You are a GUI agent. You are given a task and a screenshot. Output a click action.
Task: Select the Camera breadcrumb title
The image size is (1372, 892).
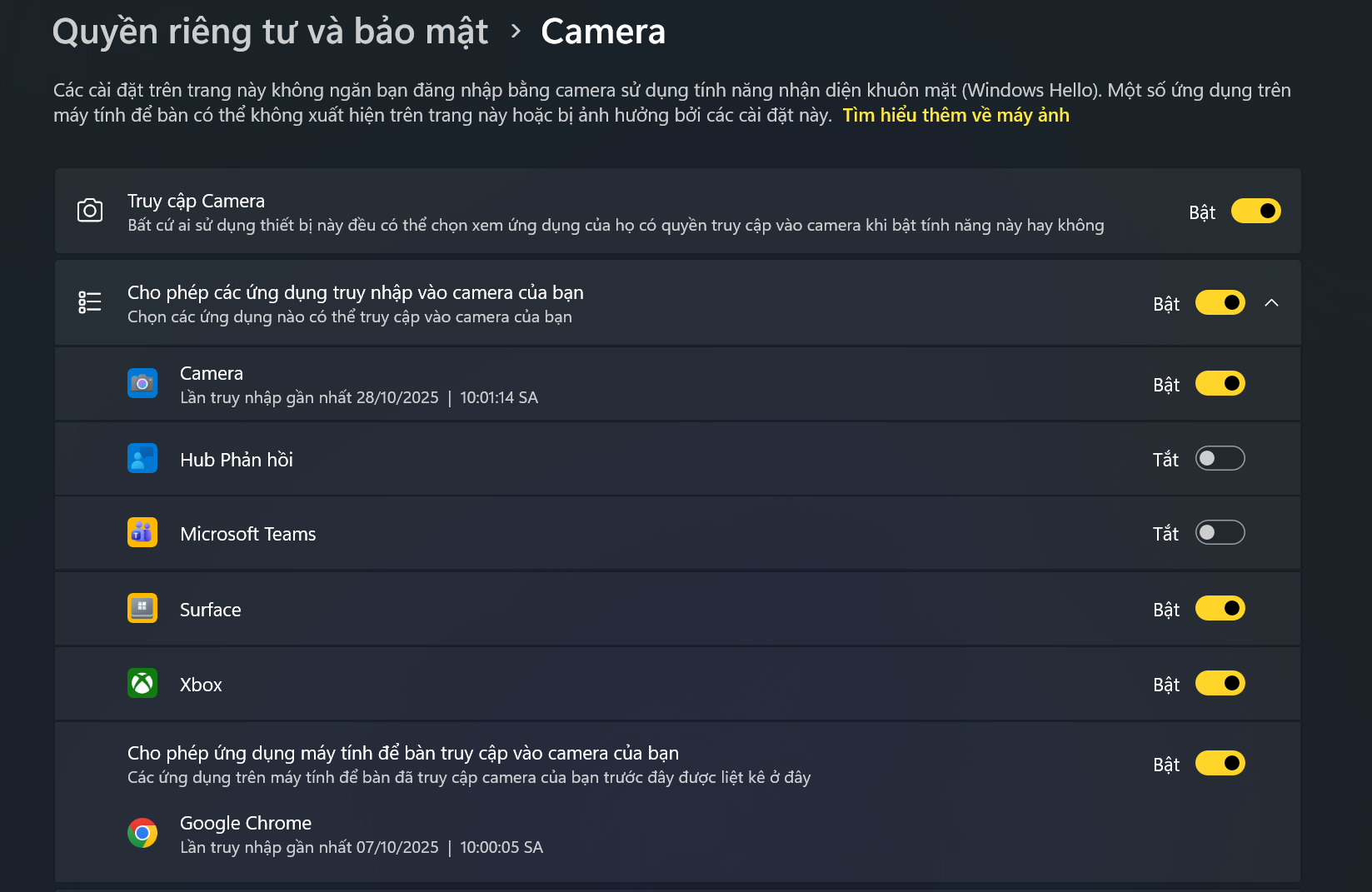pos(602,30)
